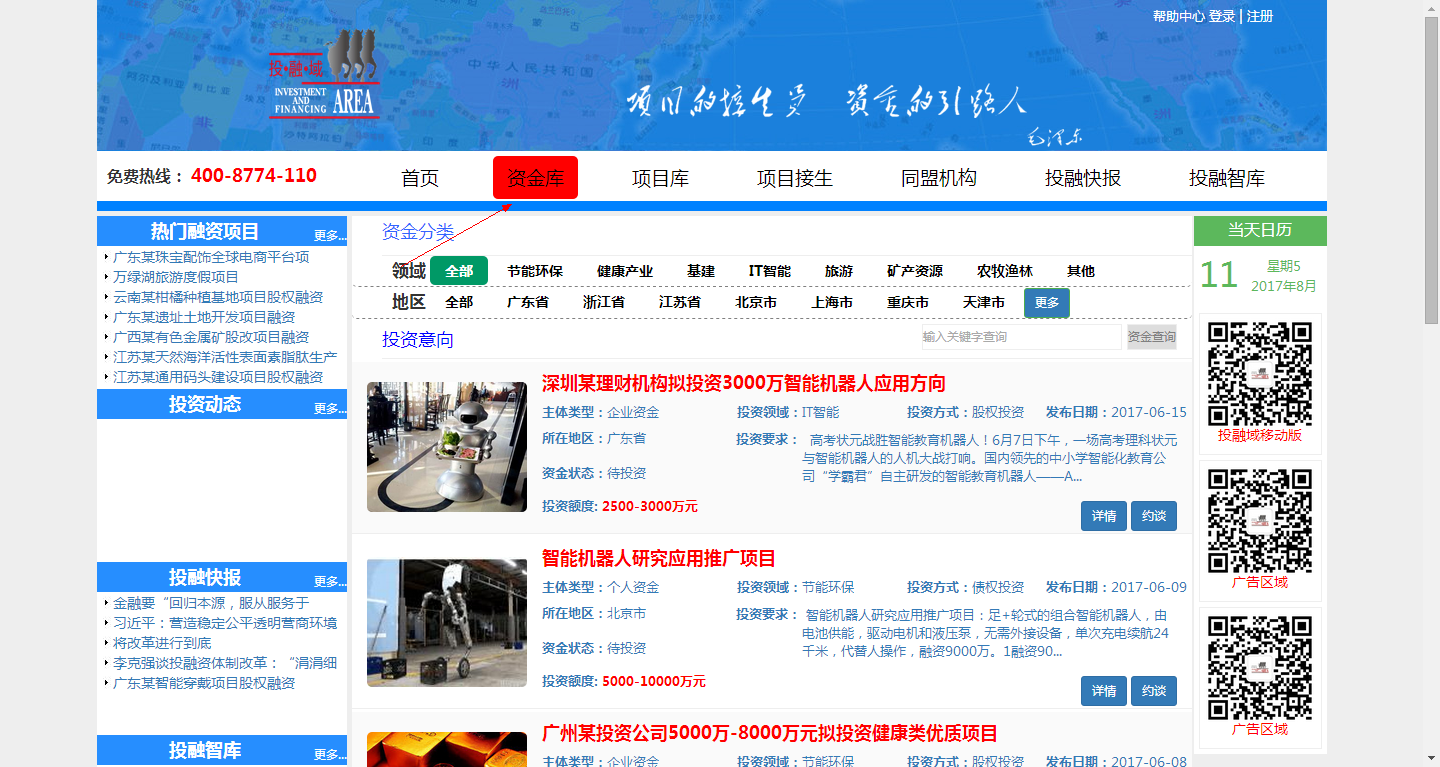
Task: Open 更多 next to 投融智库 sidebar
Action: coord(329,755)
